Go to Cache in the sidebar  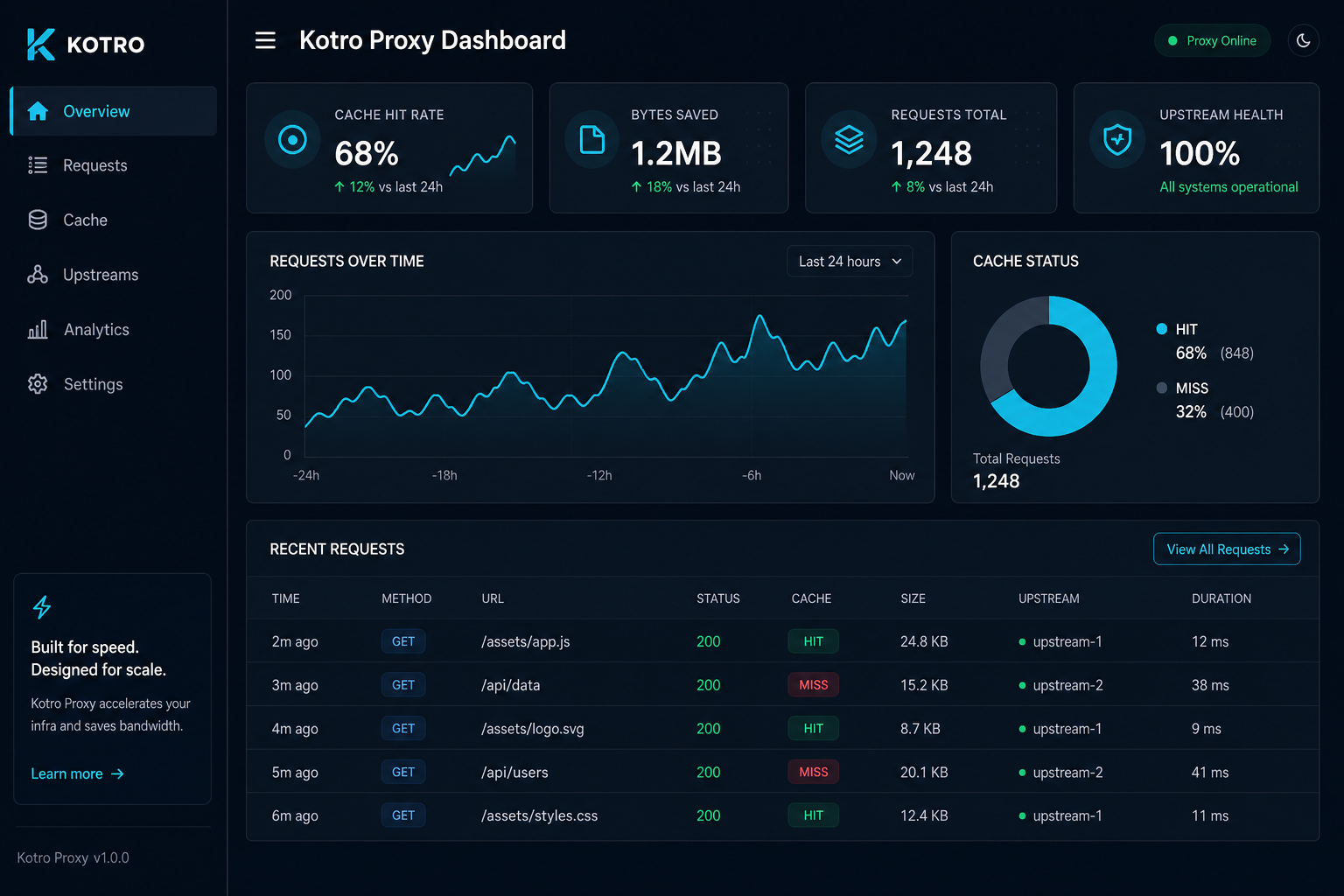pos(114,220)
